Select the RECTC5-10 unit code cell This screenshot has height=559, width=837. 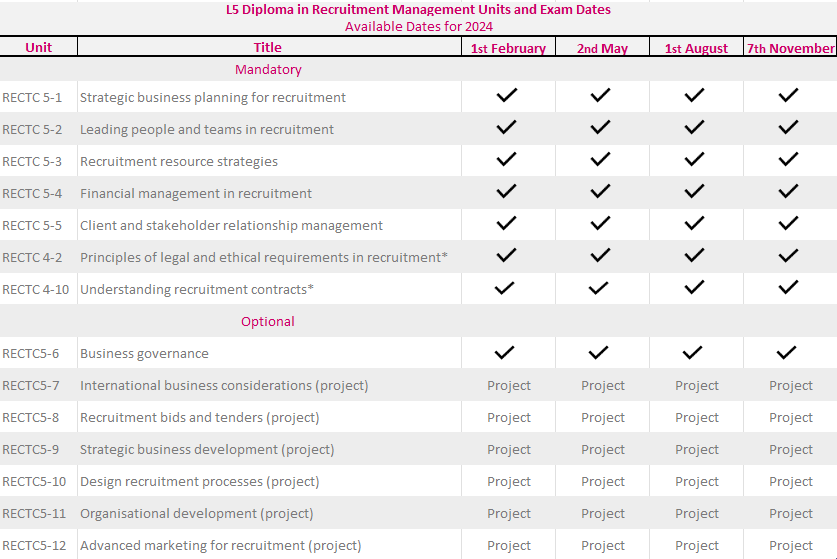(35, 482)
